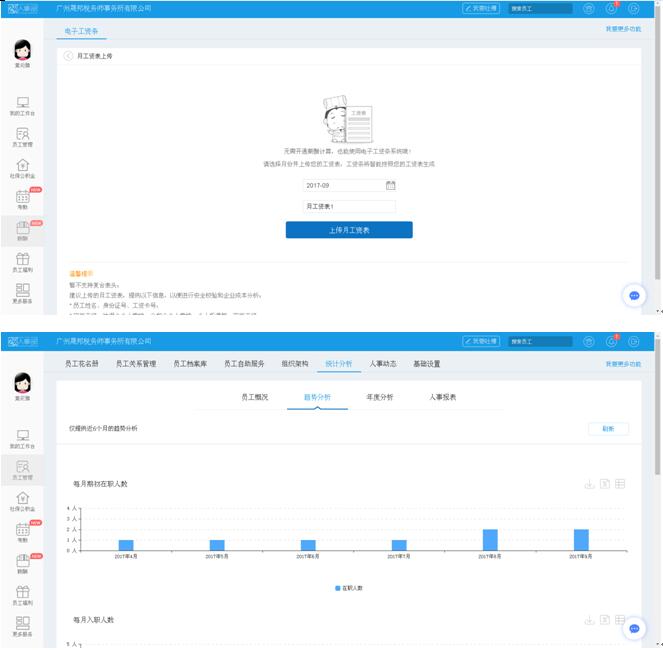
Task: Click the Excel export icon for the 每月期初在职人数 chart
Action: click(x=605, y=484)
